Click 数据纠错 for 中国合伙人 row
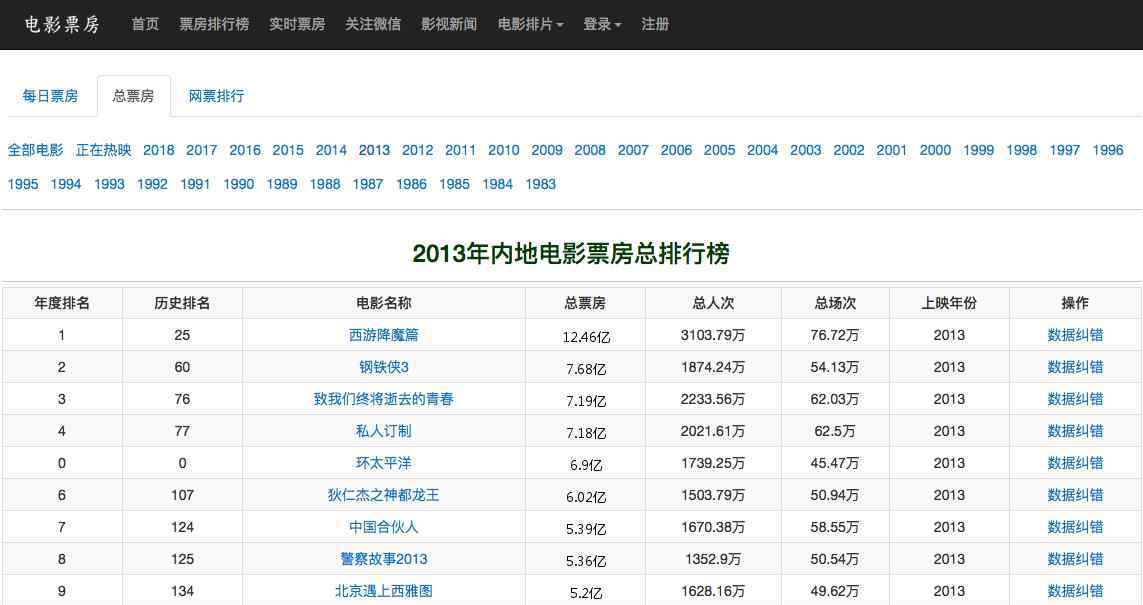1143x605 pixels. [1075, 528]
